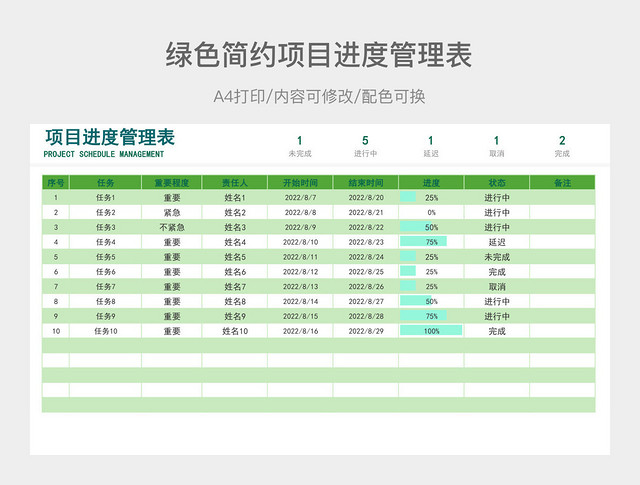Select the 进行中 summary count 5
This screenshot has height=485, width=640.
(365, 141)
